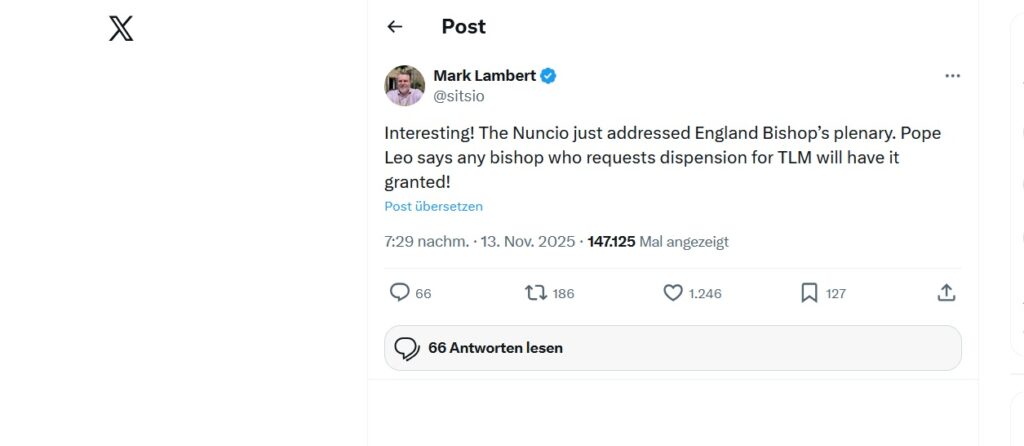Click the timestamp 7:29 nachm. 13. Nov. 2025

pos(479,242)
